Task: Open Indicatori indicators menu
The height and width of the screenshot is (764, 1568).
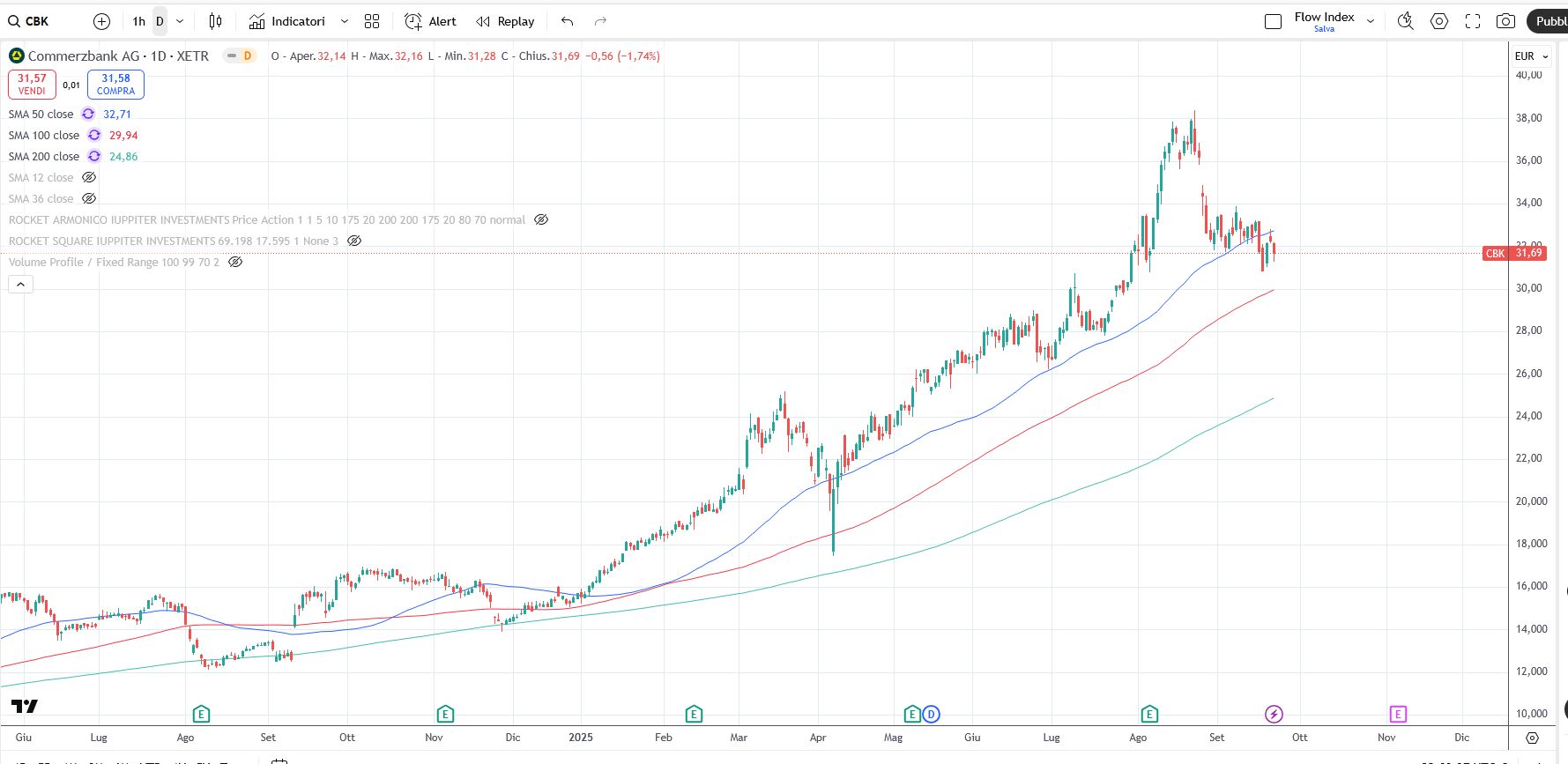Action: point(287,21)
